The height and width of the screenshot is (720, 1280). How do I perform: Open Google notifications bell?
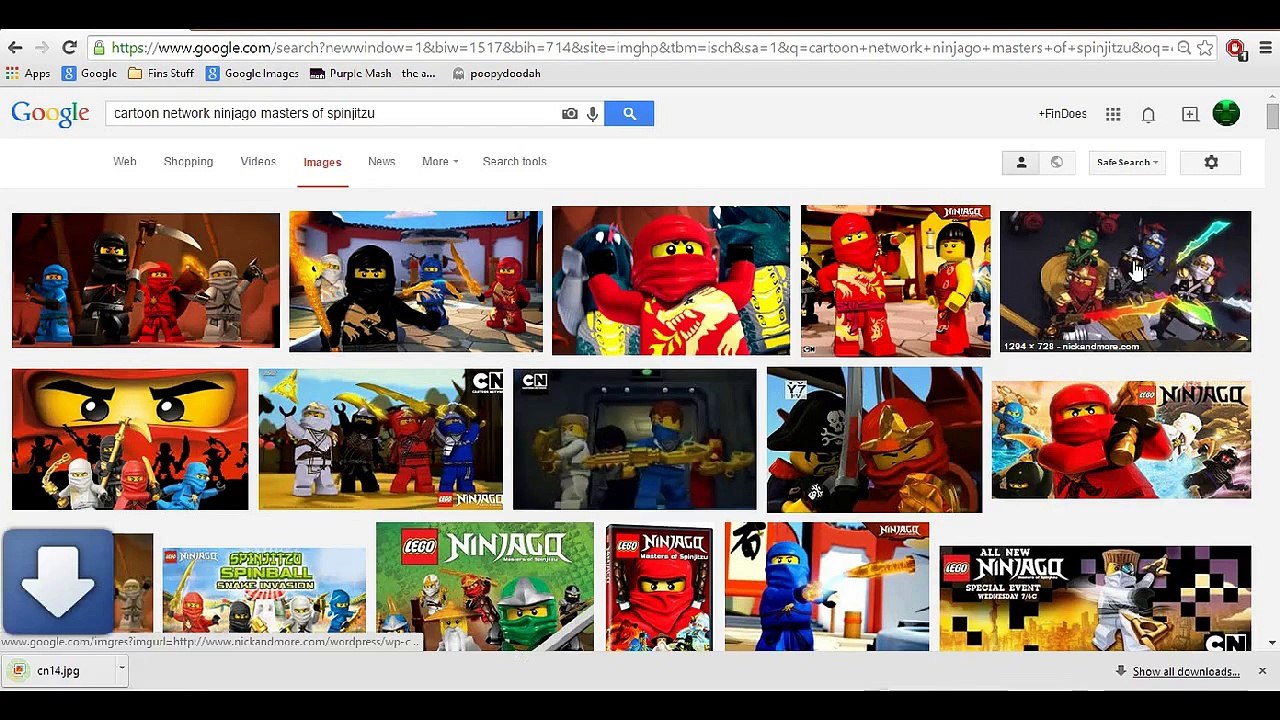tap(1149, 115)
